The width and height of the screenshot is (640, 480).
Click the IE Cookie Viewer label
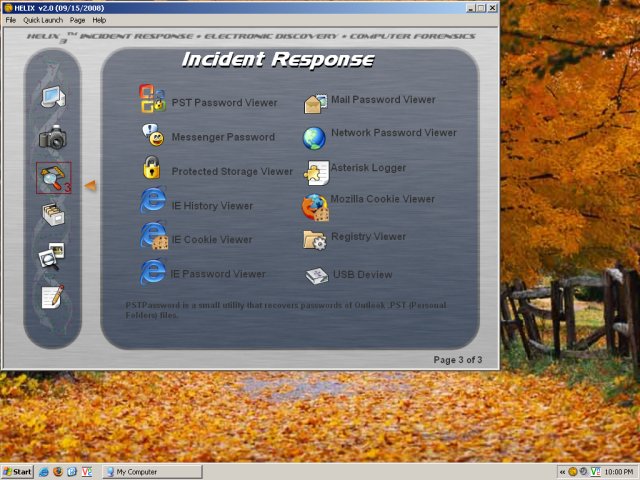(212, 240)
